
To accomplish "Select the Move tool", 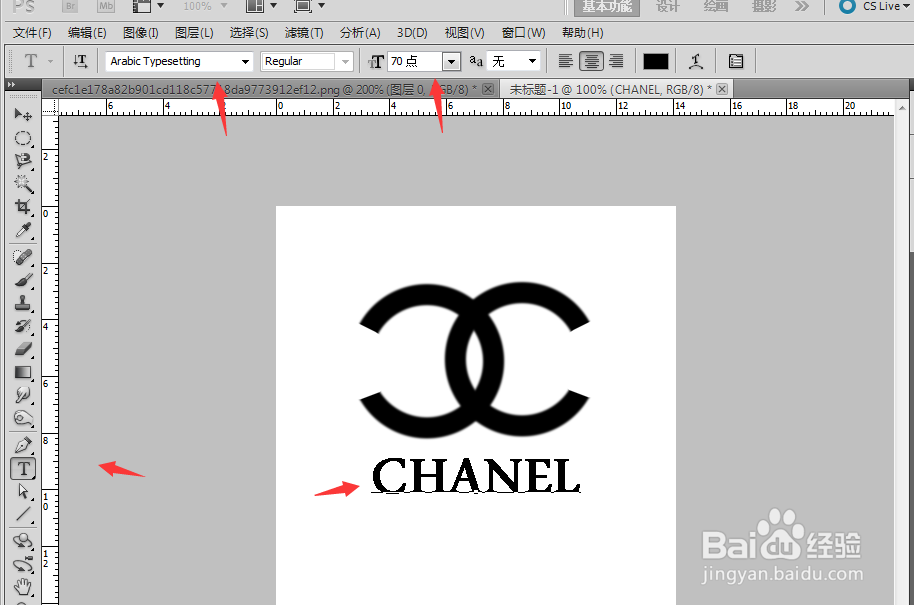I will click(23, 113).
